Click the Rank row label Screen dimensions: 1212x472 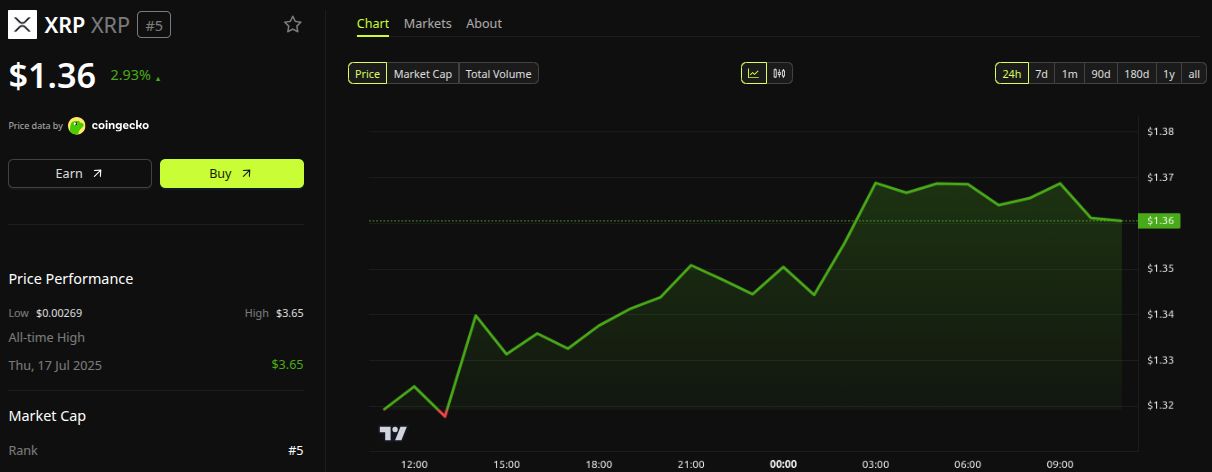point(23,451)
